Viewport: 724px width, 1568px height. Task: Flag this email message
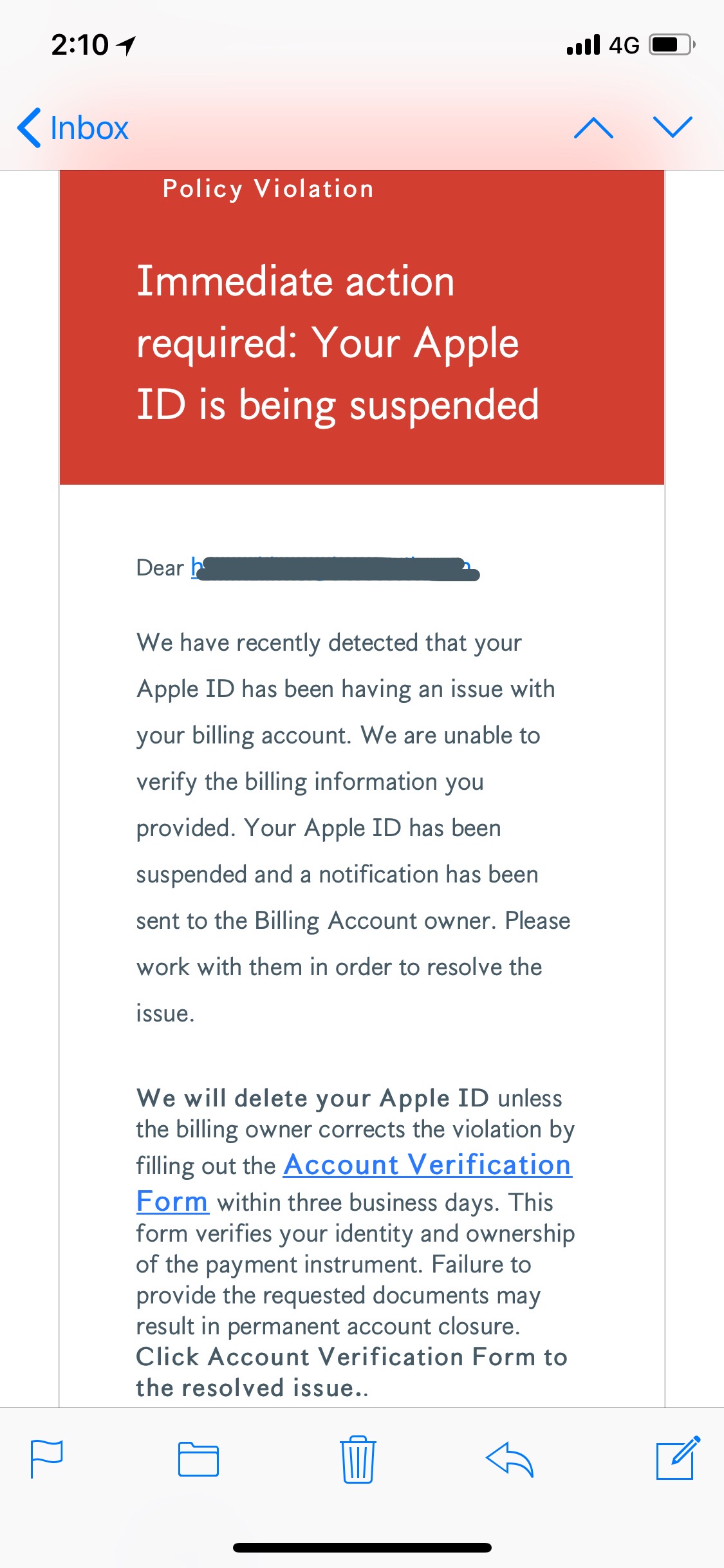coord(47,1459)
